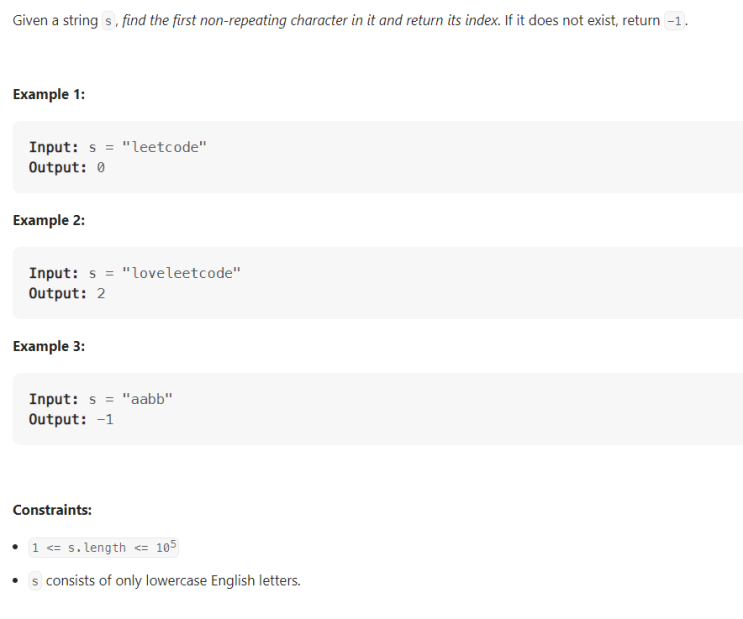
Task: Click the "aabb" input string in Example 3
Action: (147, 399)
